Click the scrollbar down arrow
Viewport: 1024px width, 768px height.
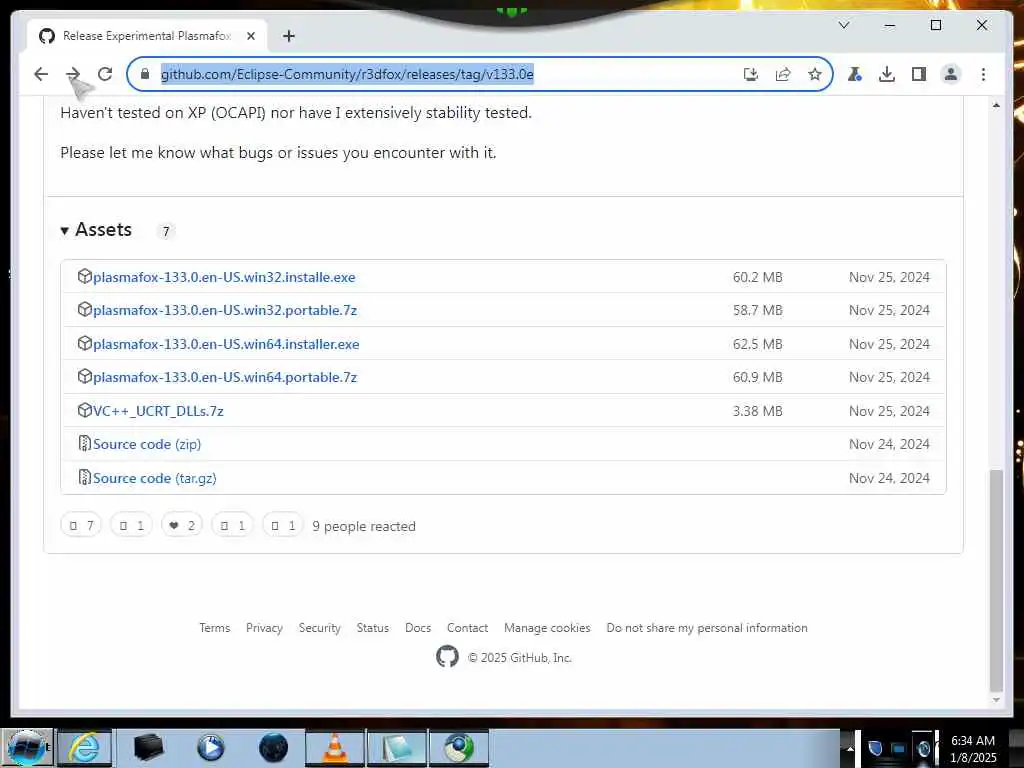click(x=996, y=700)
